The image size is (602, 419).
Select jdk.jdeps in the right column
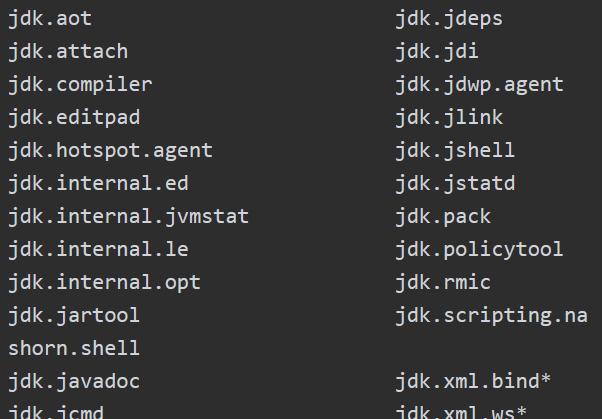(x=449, y=19)
